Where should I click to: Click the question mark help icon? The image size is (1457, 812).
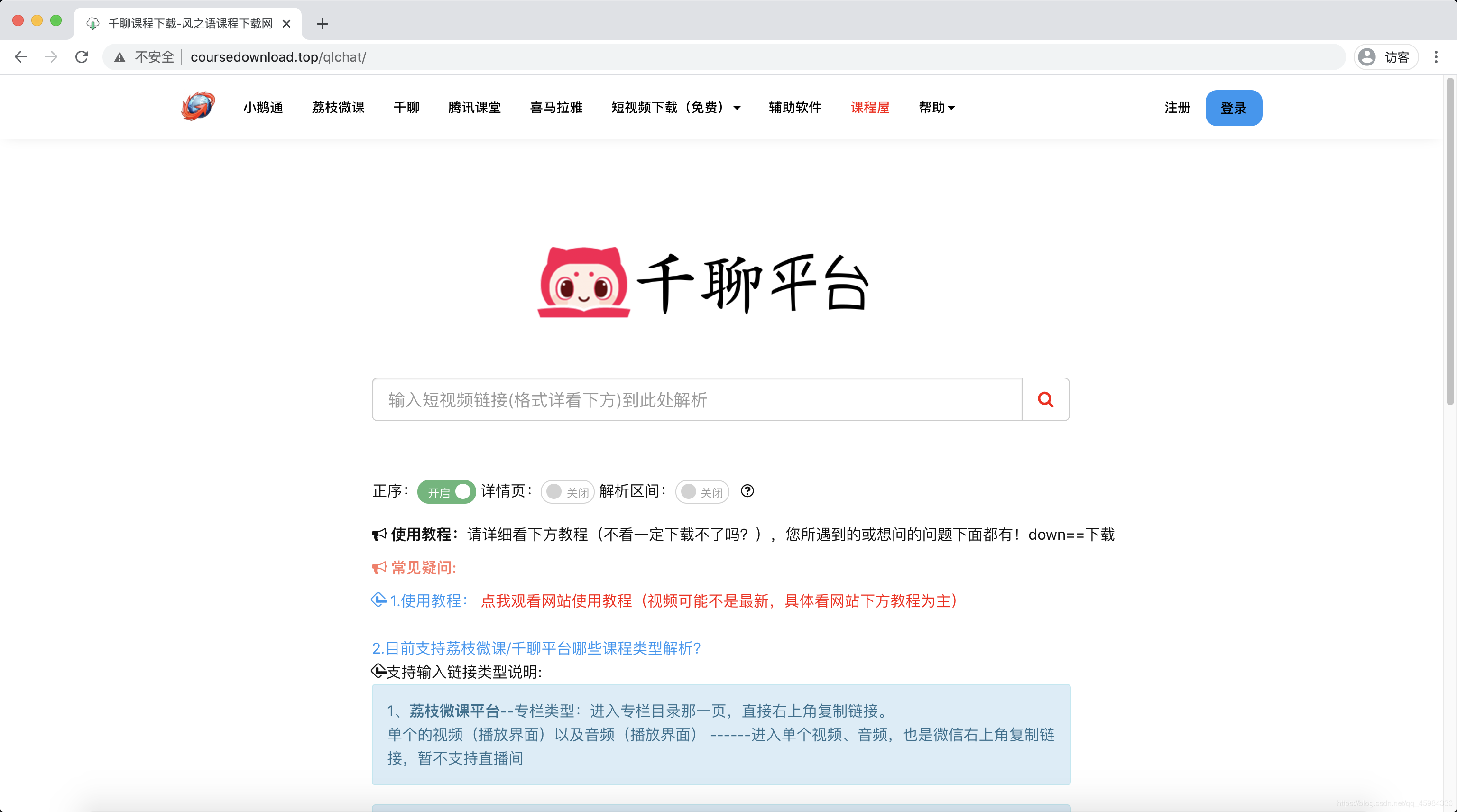(747, 491)
